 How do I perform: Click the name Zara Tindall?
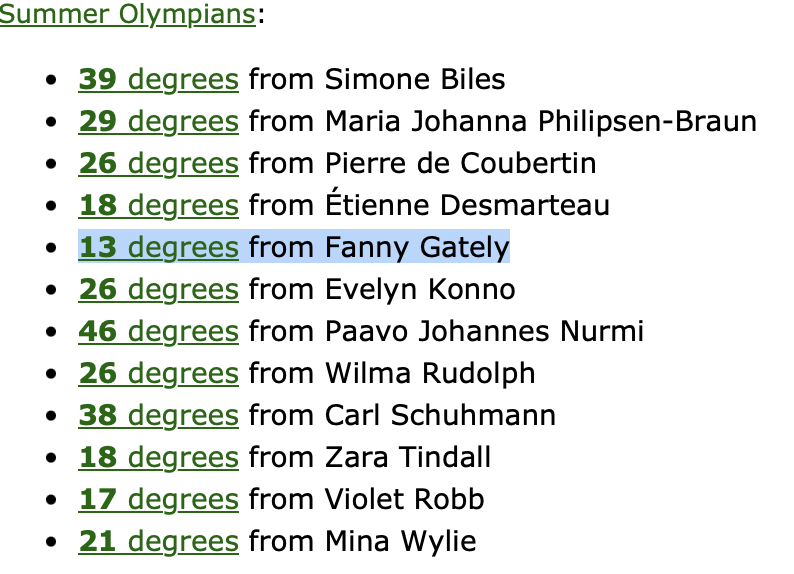pyautogui.click(x=408, y=458)
